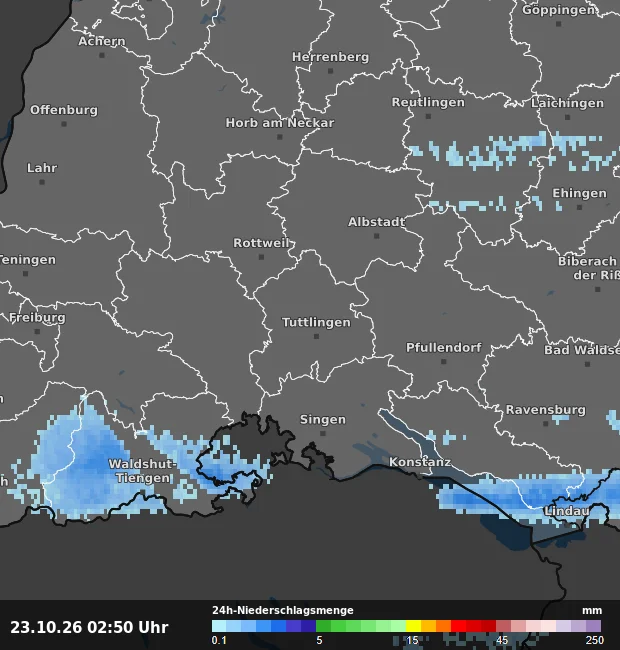Click the lightest blue 0.1 mm legend swatch

[x=219, y=626]
